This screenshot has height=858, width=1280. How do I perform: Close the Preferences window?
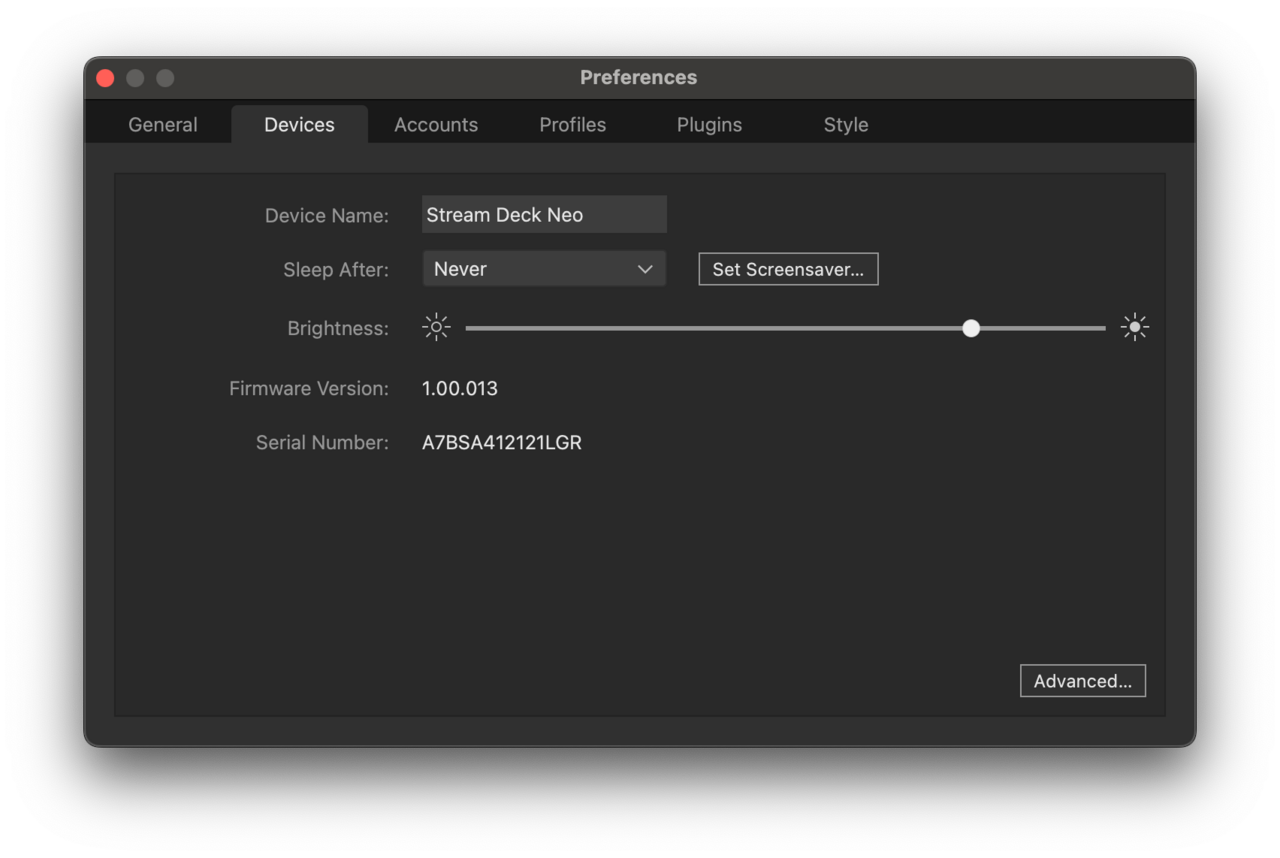point(105,78)
